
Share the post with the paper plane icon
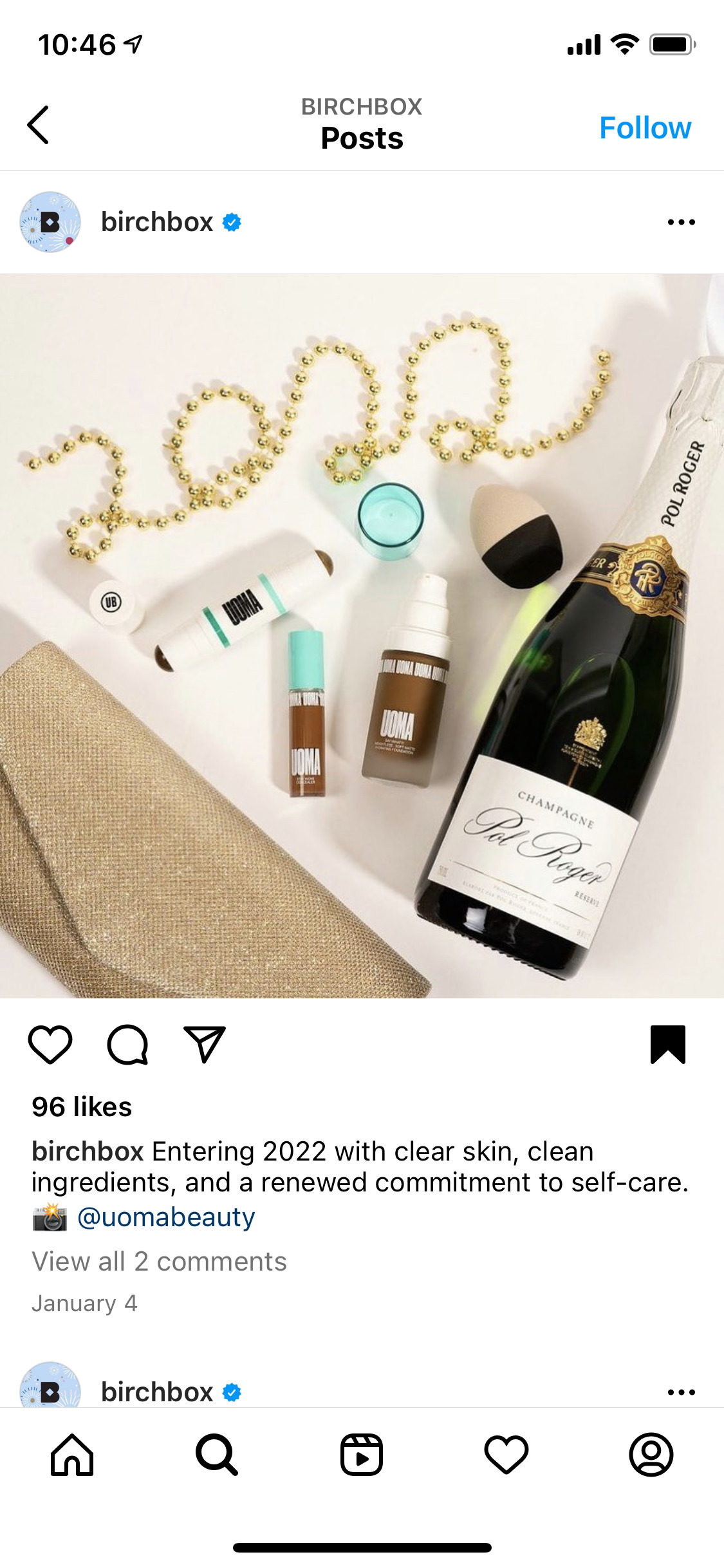tap(205, 1044)
